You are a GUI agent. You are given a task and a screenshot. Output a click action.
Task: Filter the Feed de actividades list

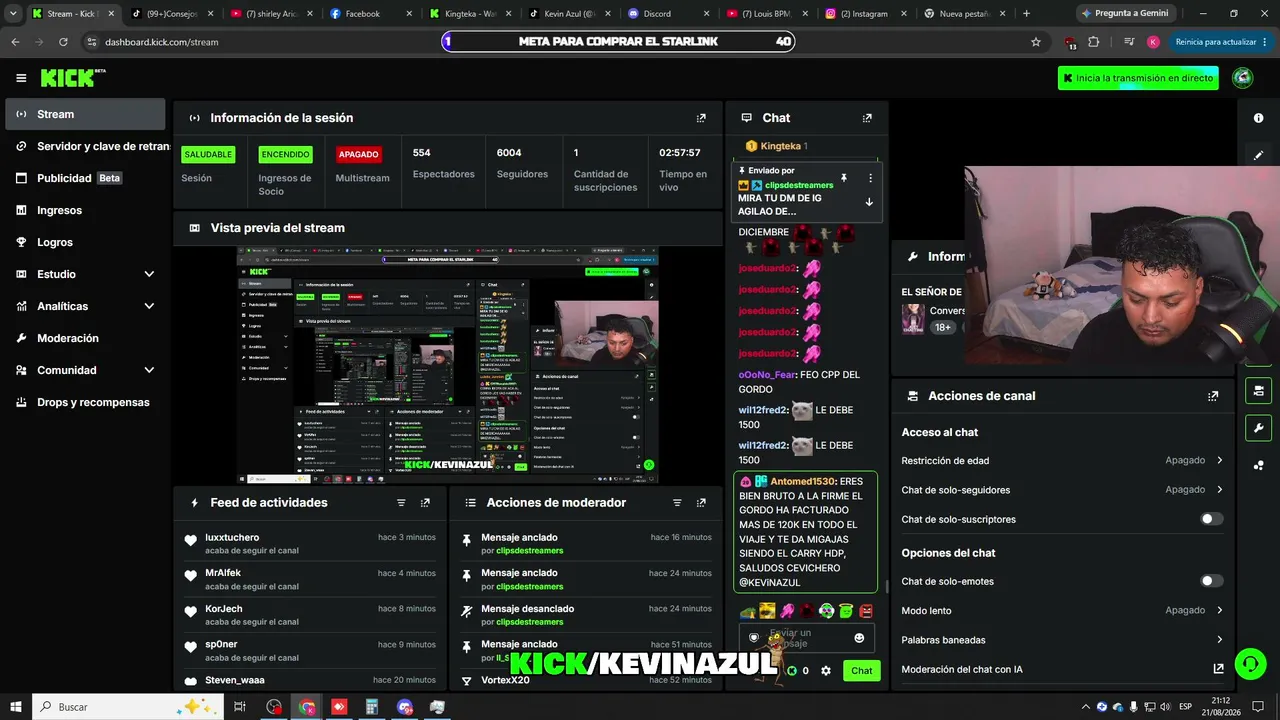pos(401,503)
